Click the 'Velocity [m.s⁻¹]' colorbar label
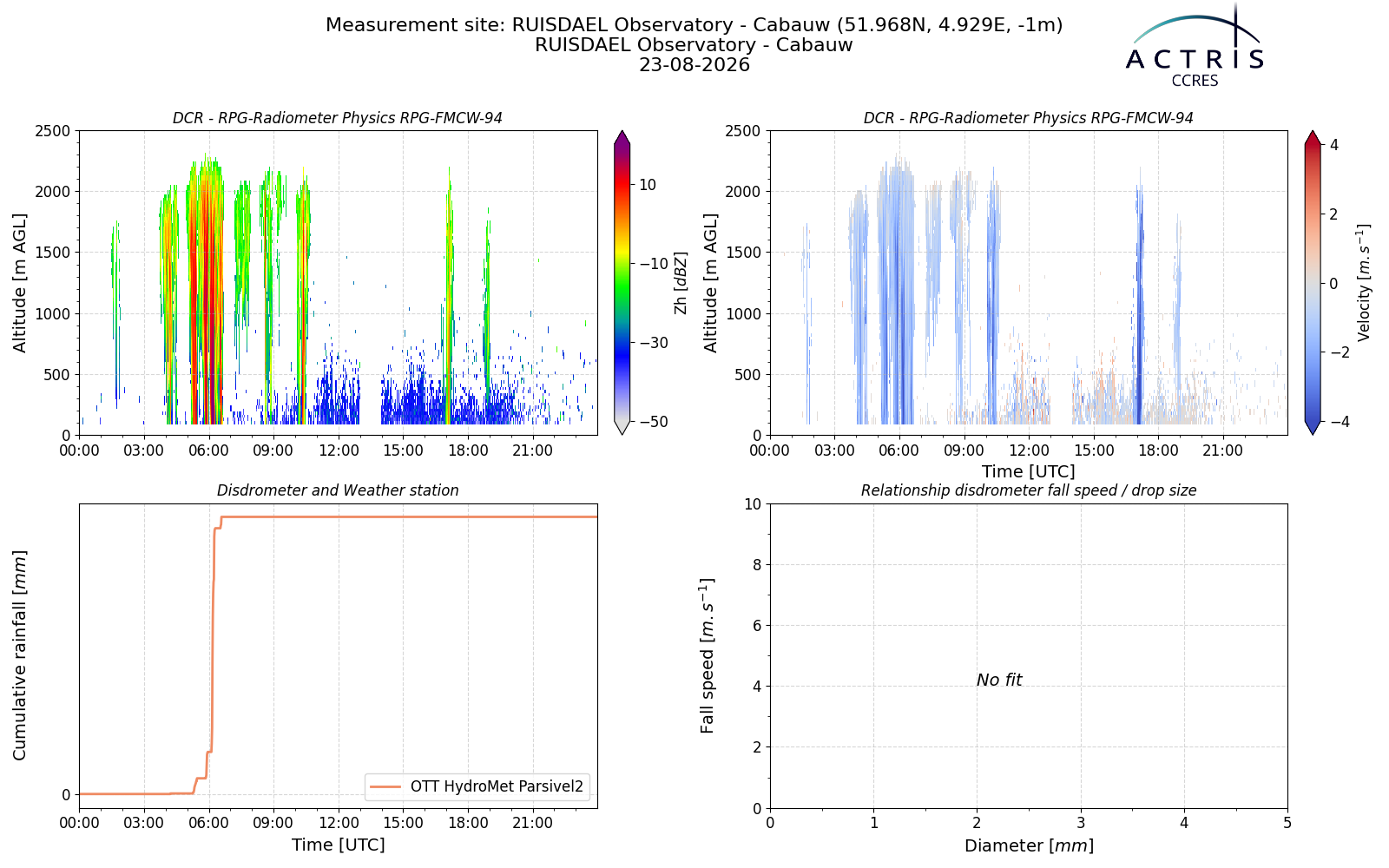This screenshot has height=868, width=1389. pos(1364,283)
